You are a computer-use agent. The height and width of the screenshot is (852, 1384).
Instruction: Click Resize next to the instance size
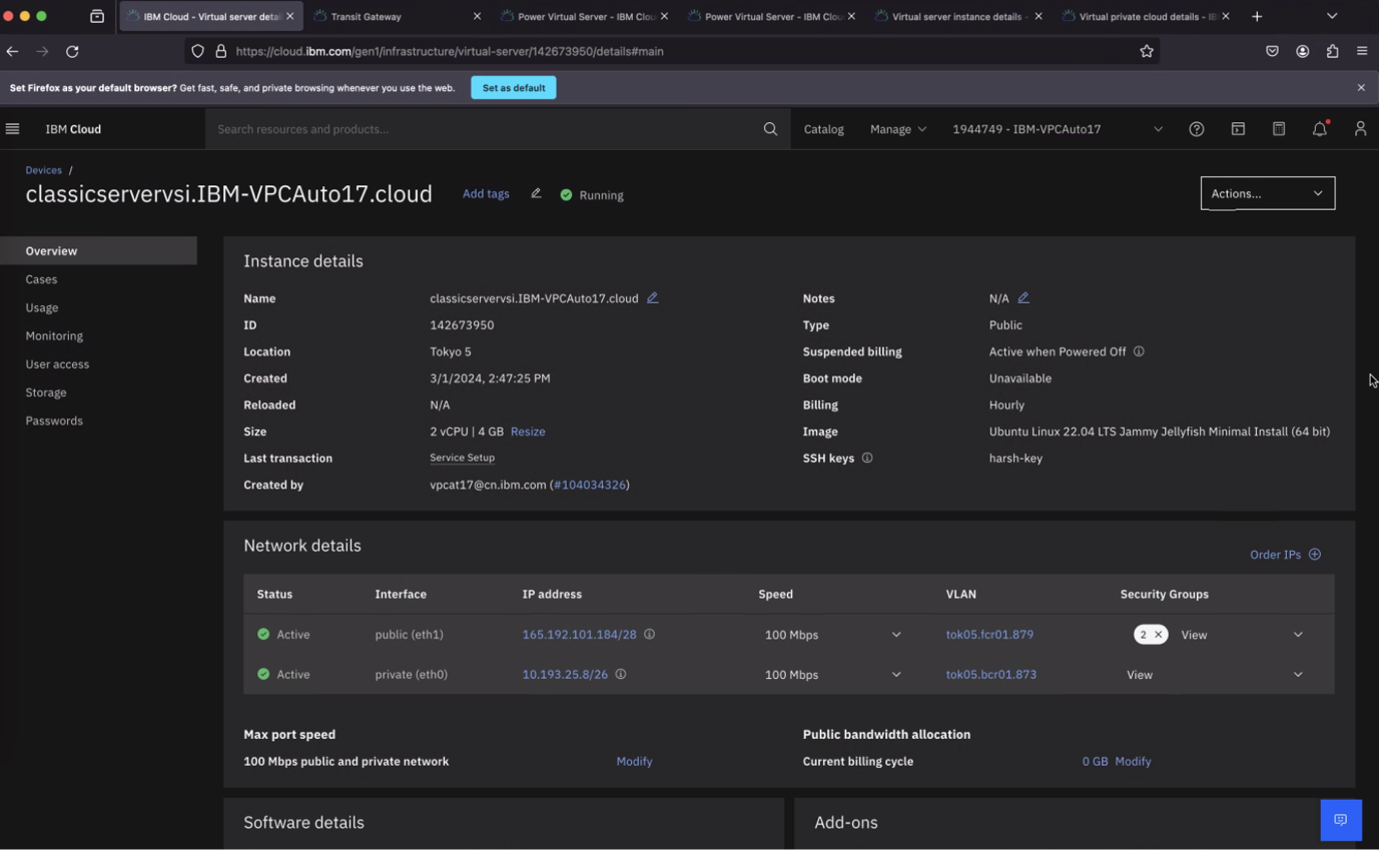tap(527, 431)
